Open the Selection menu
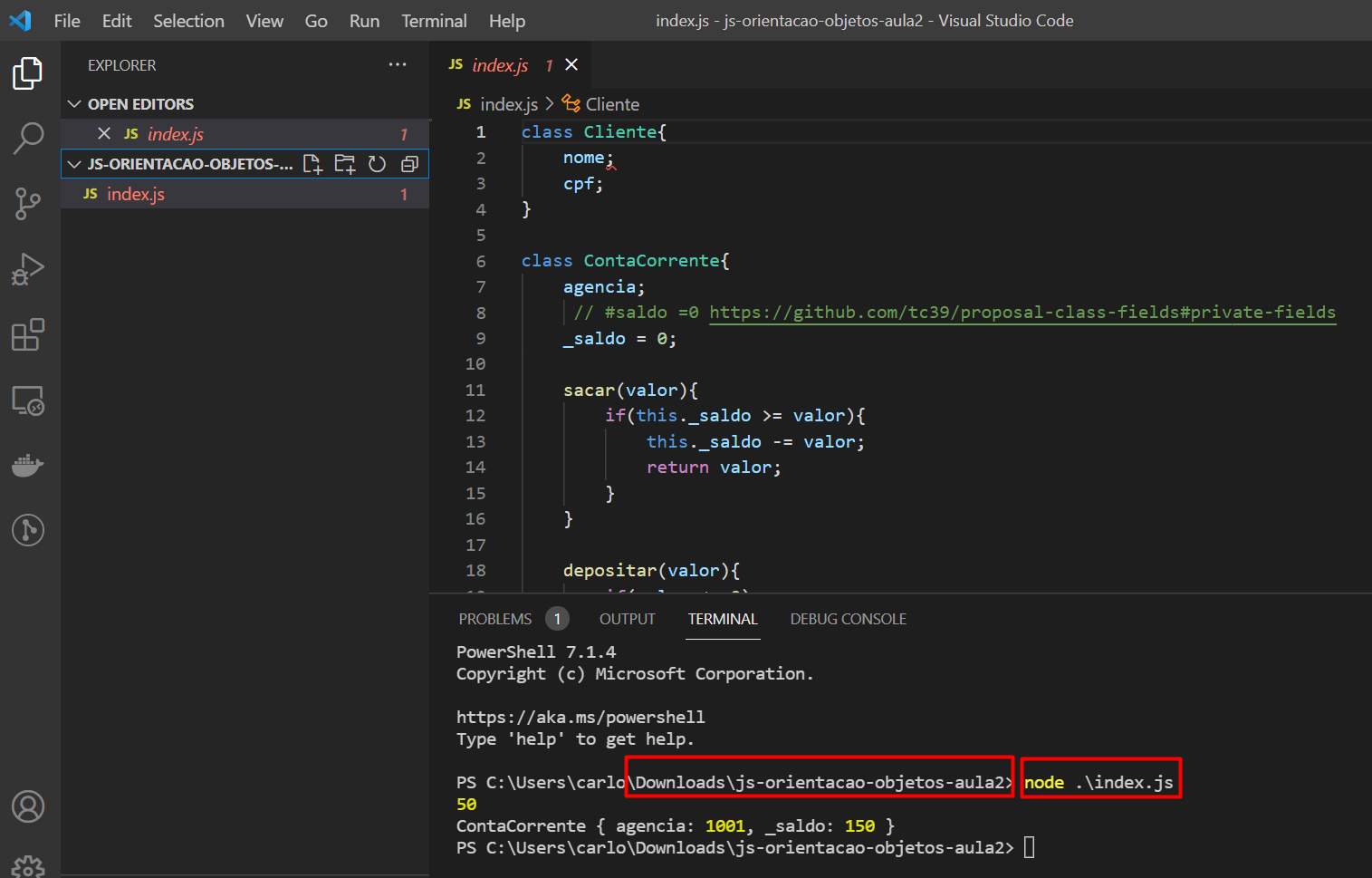The image size is (1372, 878). pyautogui.click(x=188, y=21)
